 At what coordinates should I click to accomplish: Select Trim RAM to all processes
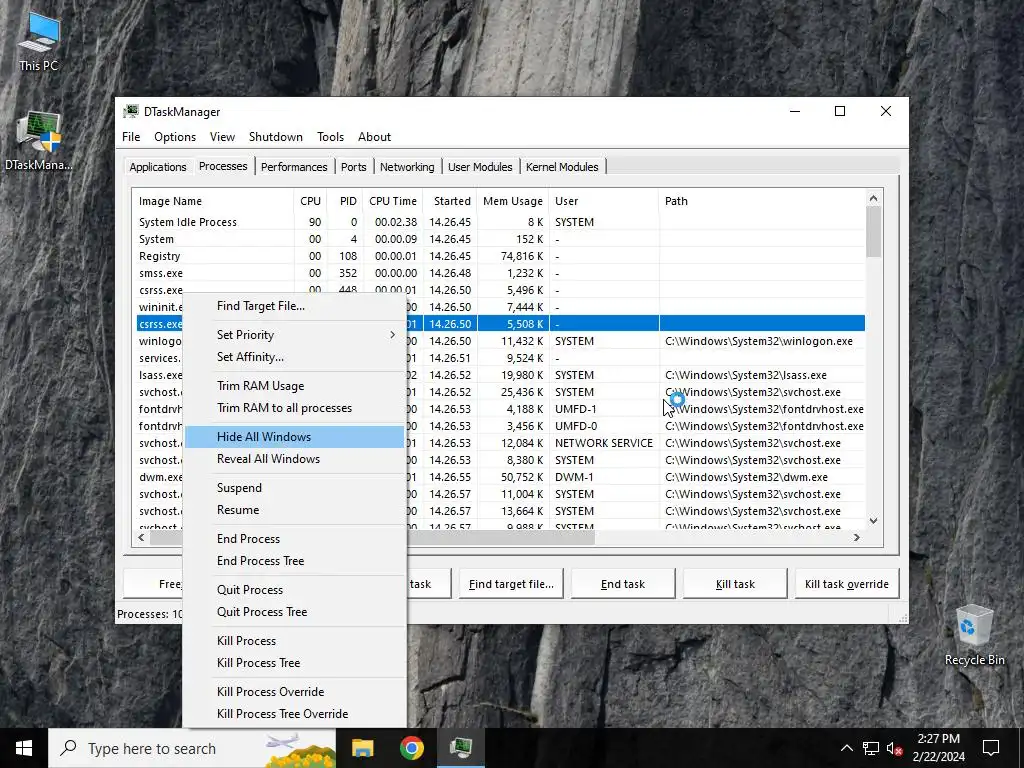click(295, 408)
